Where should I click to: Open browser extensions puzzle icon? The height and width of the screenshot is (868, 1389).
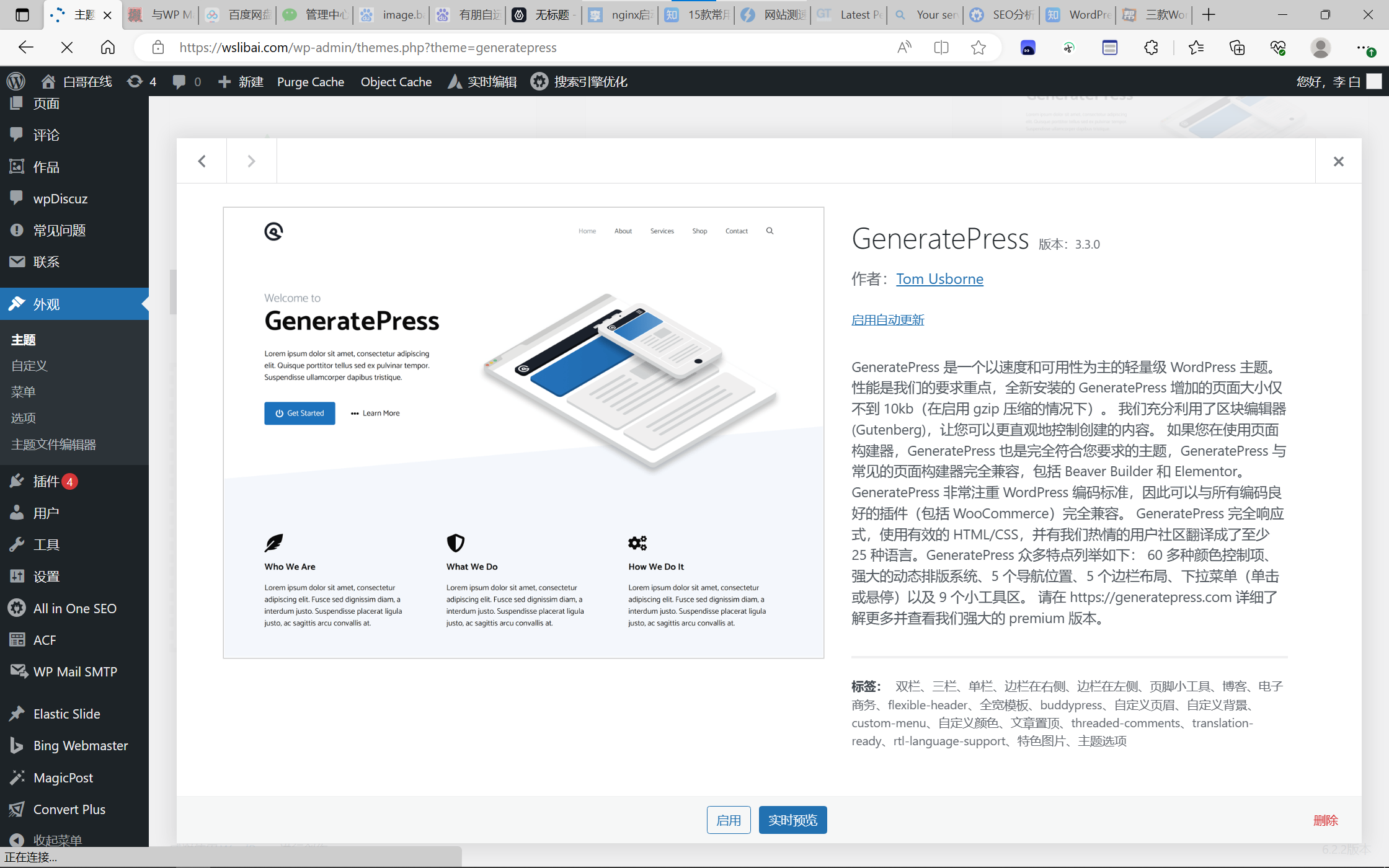(1151, 48)
